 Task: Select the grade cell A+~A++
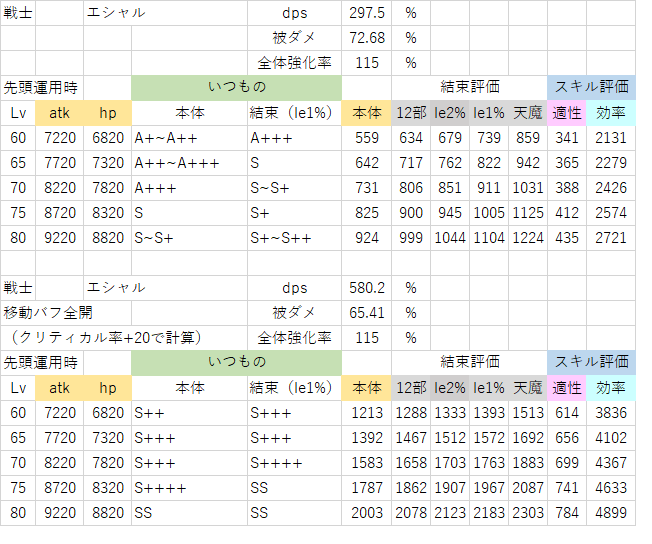190,138
